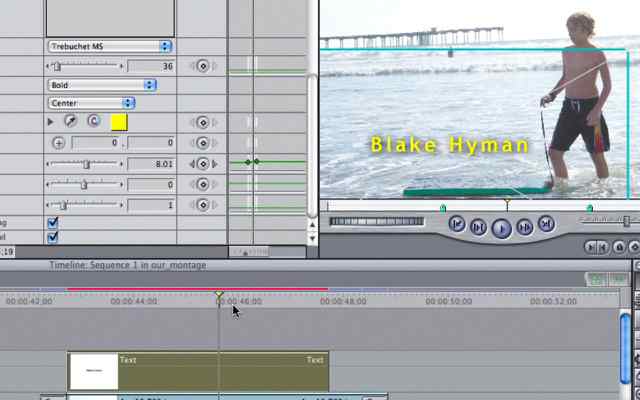
Task: Click the value field showing 8.01
Action: coord(151,164)
